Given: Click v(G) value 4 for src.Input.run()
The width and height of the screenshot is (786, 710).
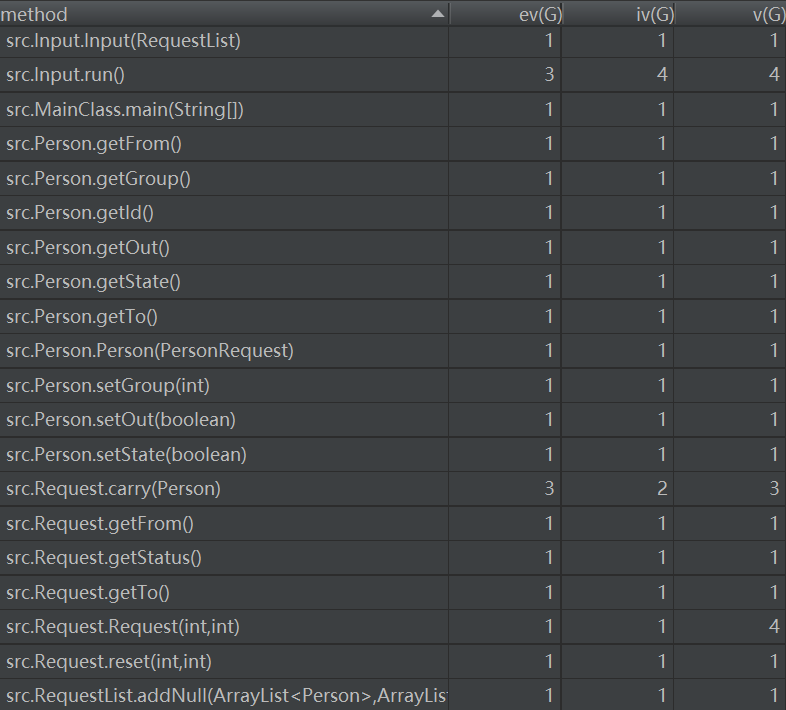Looking at the screenshot, I should (x=774, y=75).
